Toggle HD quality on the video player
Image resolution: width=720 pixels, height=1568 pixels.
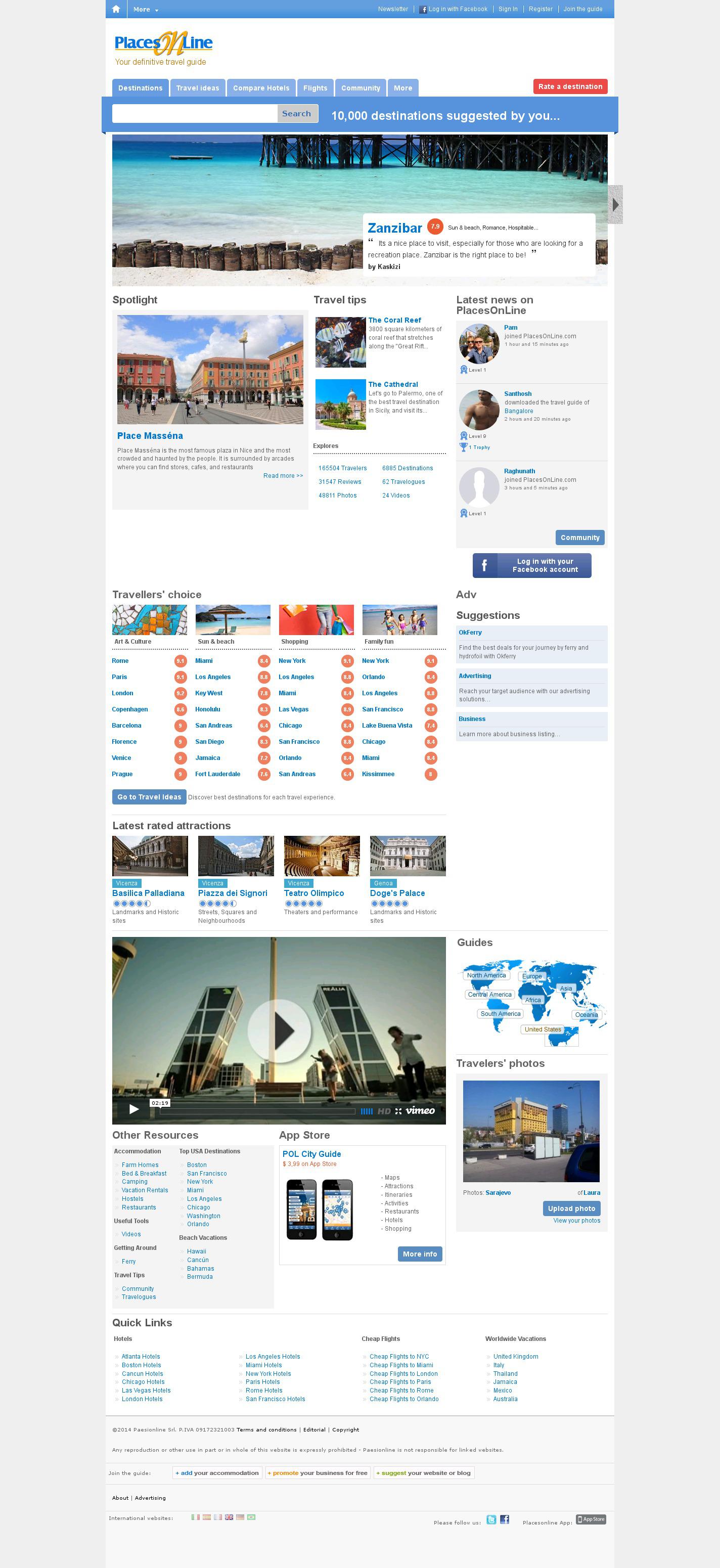pos(384,1111)
